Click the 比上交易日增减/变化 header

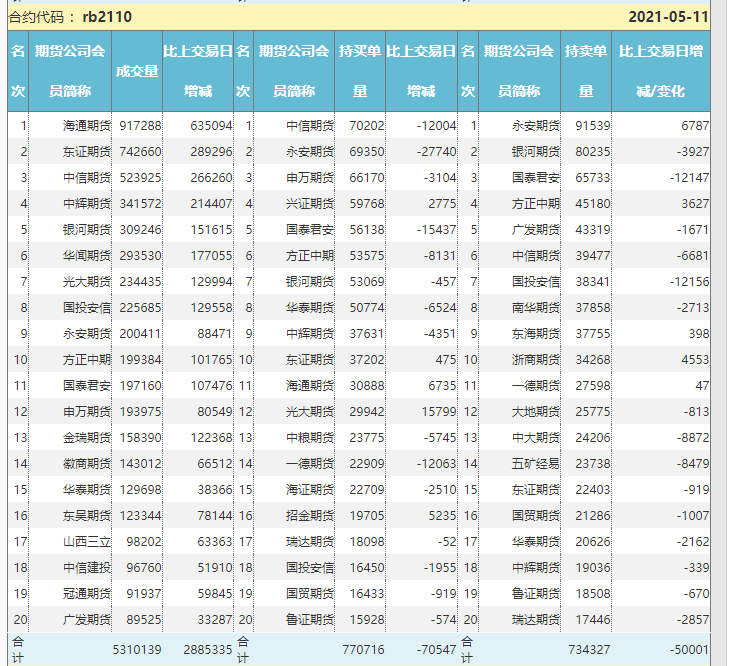(661, 71)
